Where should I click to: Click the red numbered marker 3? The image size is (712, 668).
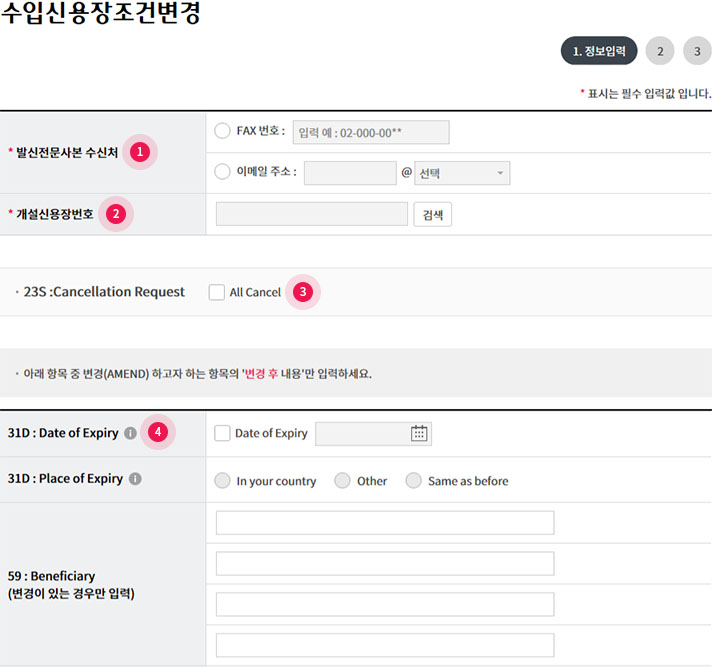pyautogui.click(x=302, y=292)
